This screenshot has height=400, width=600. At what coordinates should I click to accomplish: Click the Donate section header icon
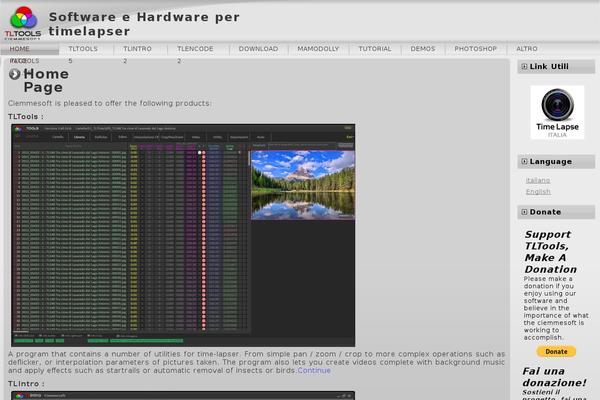tap(524, 212)
